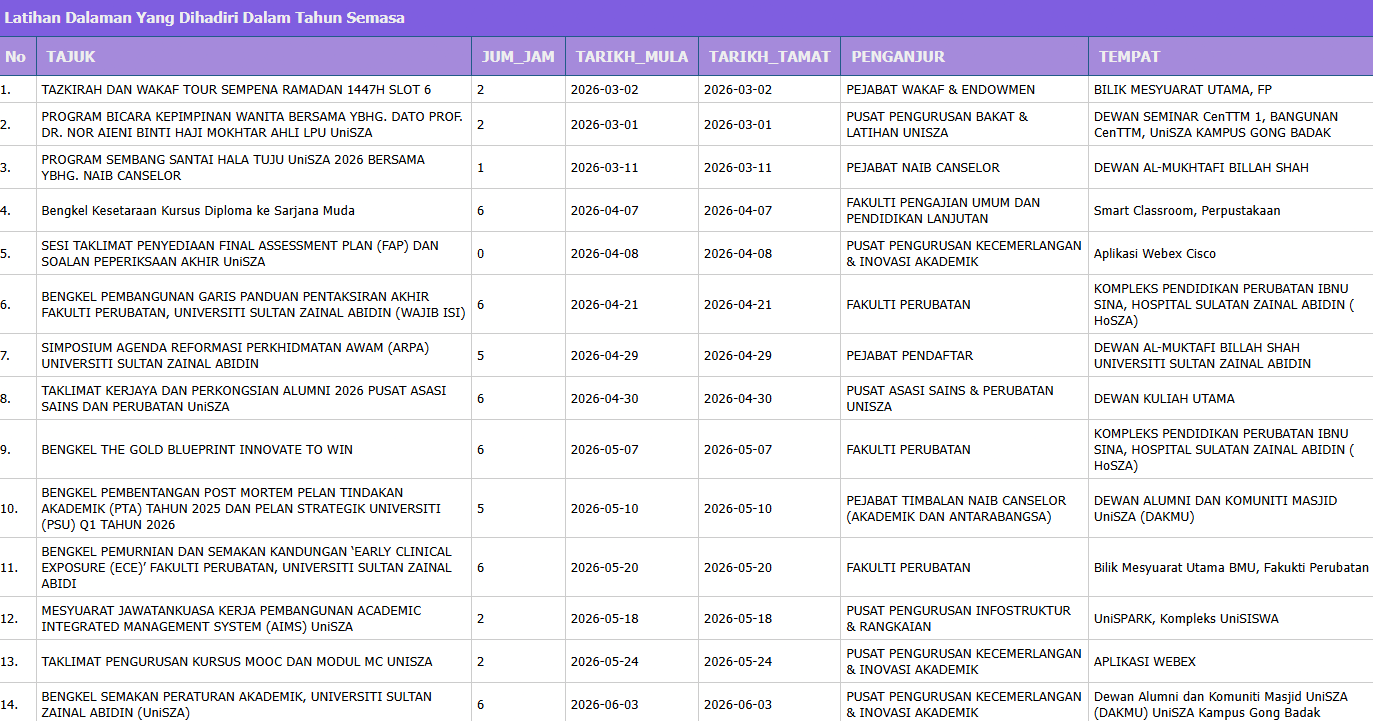This screenshot has height=721, width=1373.
Task: Click the TARIKH_MULA column header
Action: (x=632, y=56)
